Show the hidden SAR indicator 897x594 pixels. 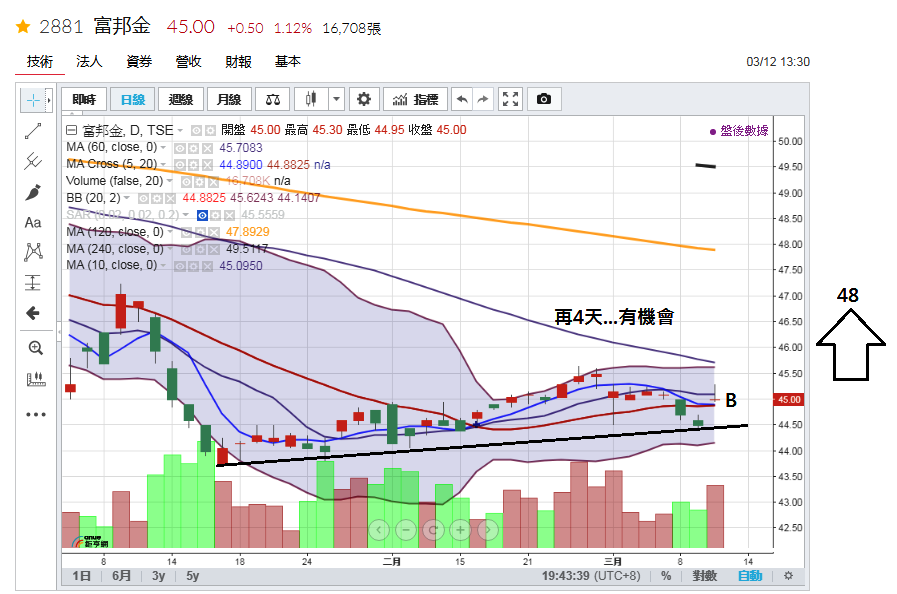202,216
